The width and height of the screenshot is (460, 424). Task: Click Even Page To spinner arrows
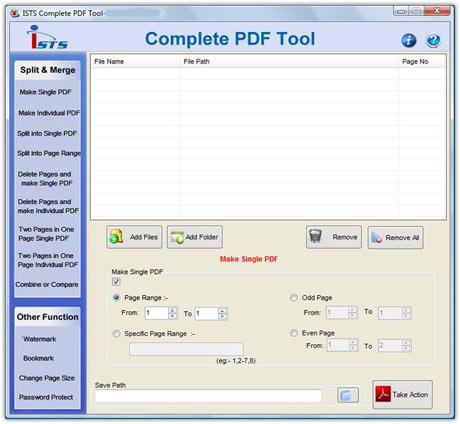click(406, 345)
